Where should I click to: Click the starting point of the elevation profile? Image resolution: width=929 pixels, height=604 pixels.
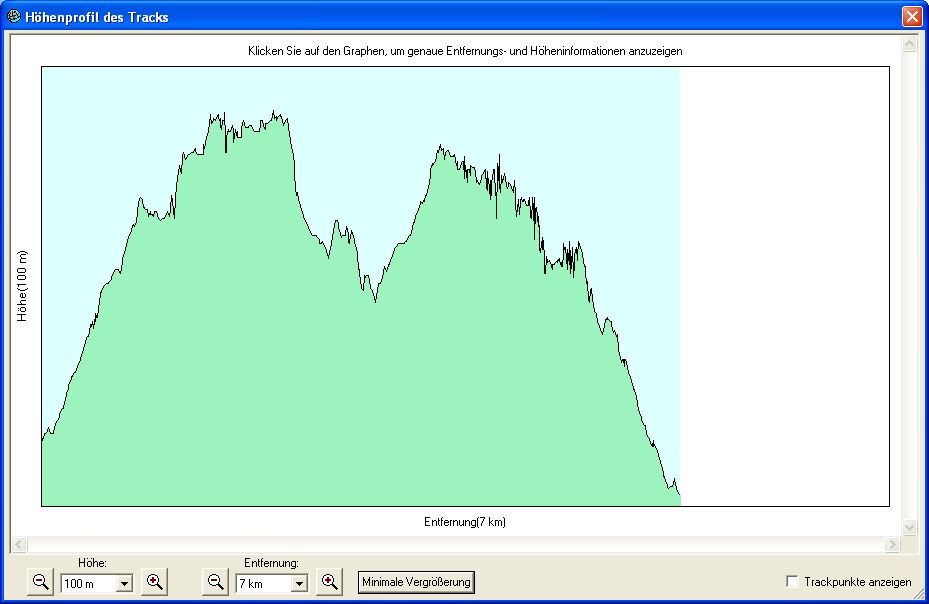coord(43,438)
